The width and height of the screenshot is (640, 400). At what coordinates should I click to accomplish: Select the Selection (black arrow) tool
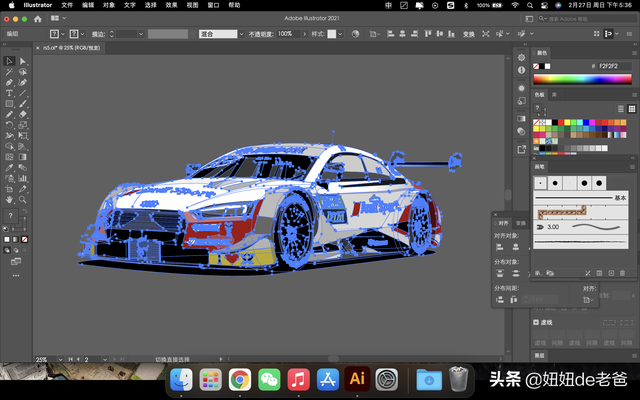point(9,61)
